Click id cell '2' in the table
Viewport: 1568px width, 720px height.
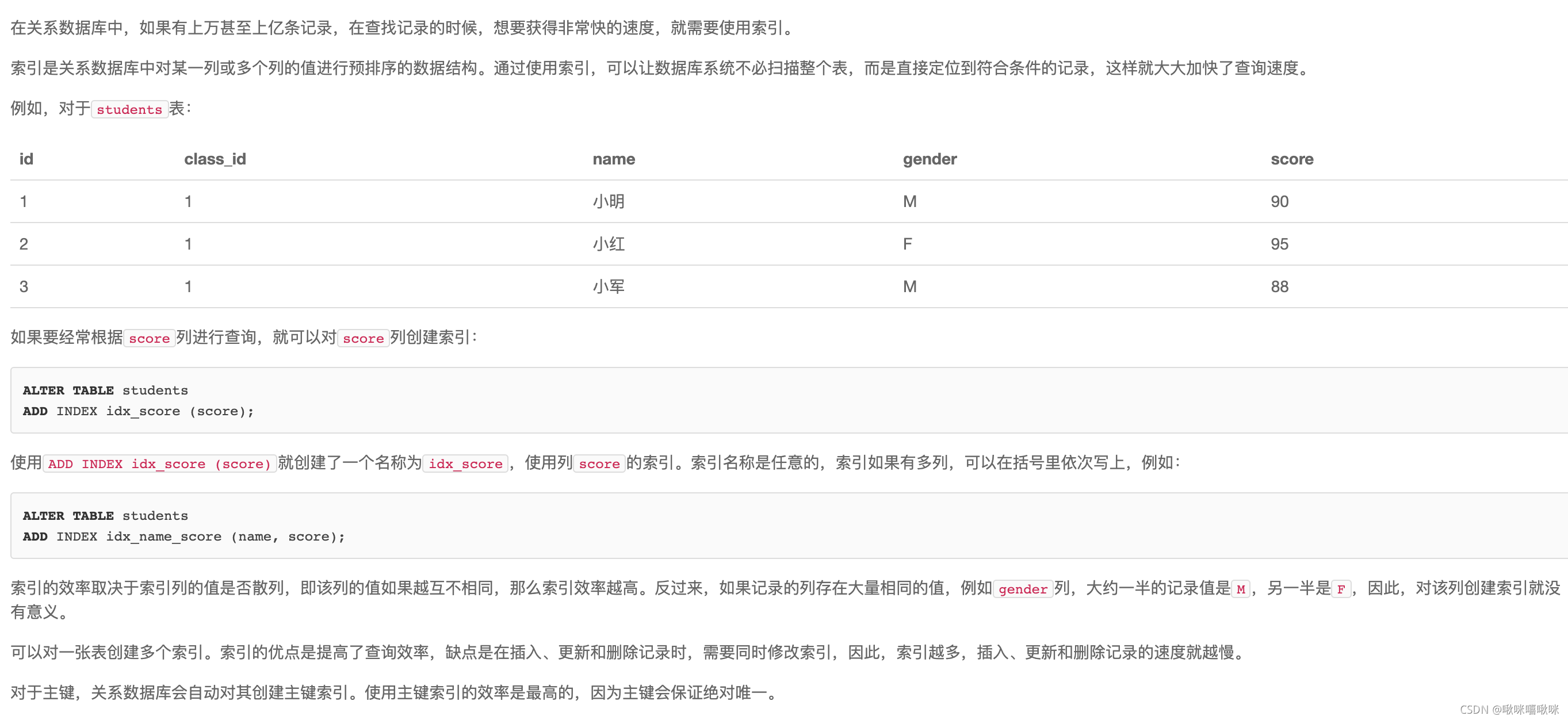[24, 244]
